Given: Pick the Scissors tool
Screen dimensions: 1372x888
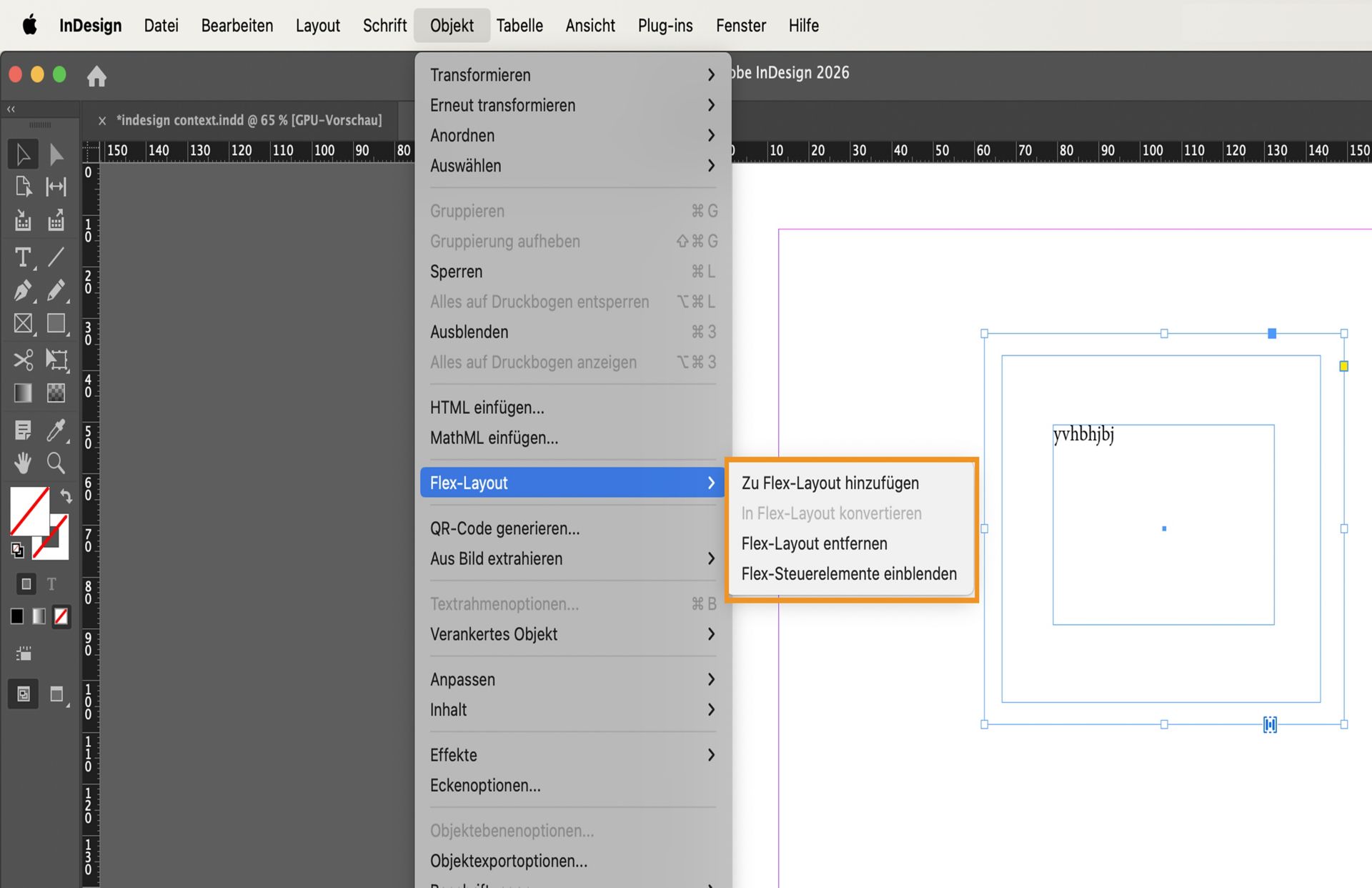Looking at the screenshot, I should [23, 360].
